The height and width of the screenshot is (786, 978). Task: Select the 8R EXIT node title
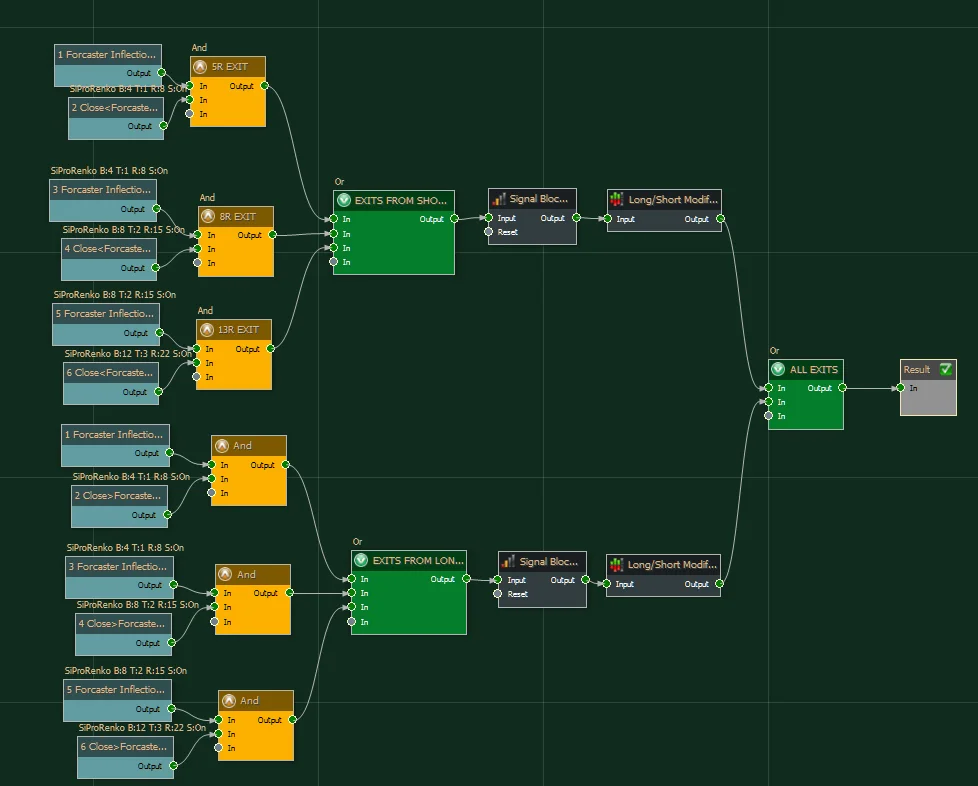[x=238, y=216]
